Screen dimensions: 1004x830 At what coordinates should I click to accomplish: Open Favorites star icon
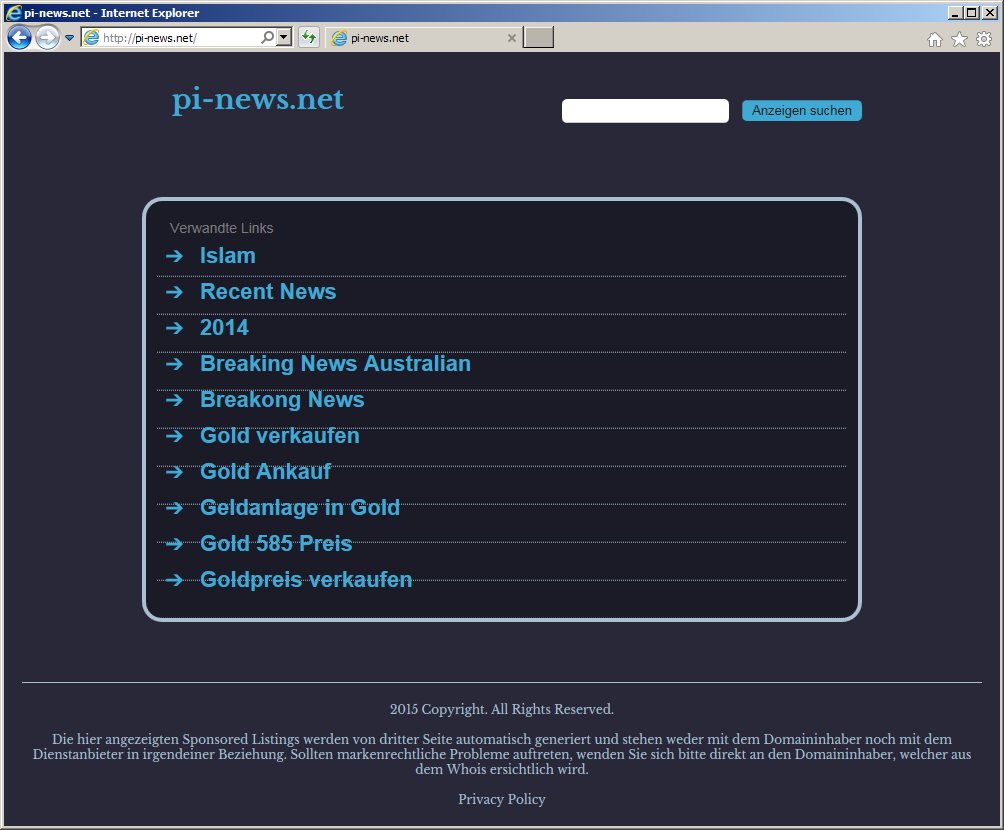(x=959, y=39)
